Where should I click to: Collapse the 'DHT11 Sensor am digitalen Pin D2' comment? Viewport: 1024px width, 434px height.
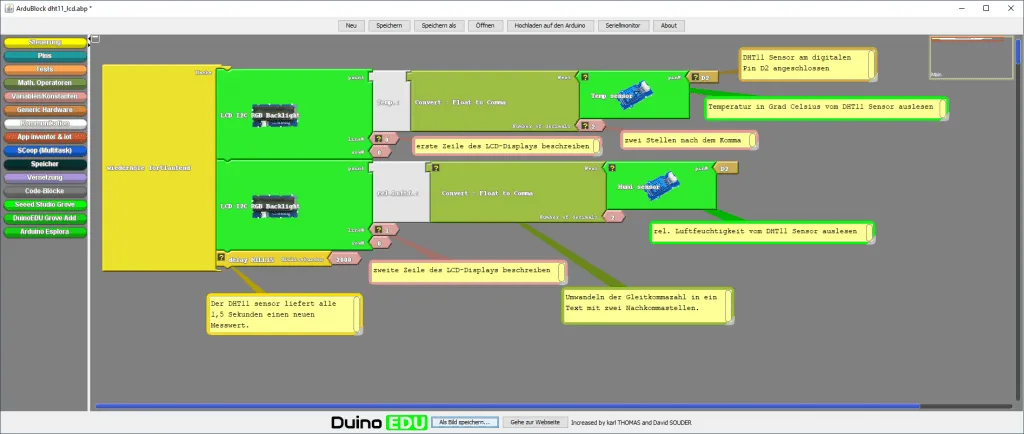point(872,64)
